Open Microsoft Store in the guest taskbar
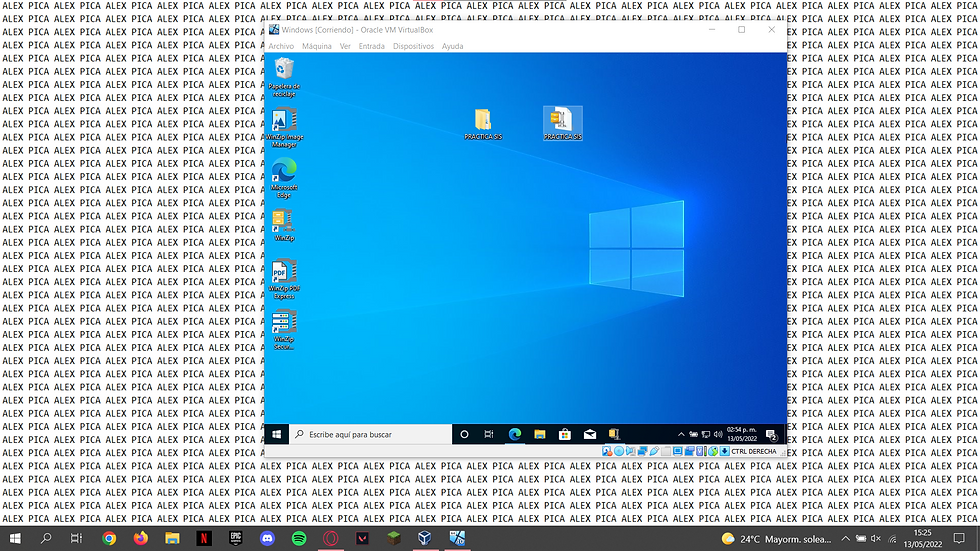Screen dimensions: 980x551 click(564, 434)
